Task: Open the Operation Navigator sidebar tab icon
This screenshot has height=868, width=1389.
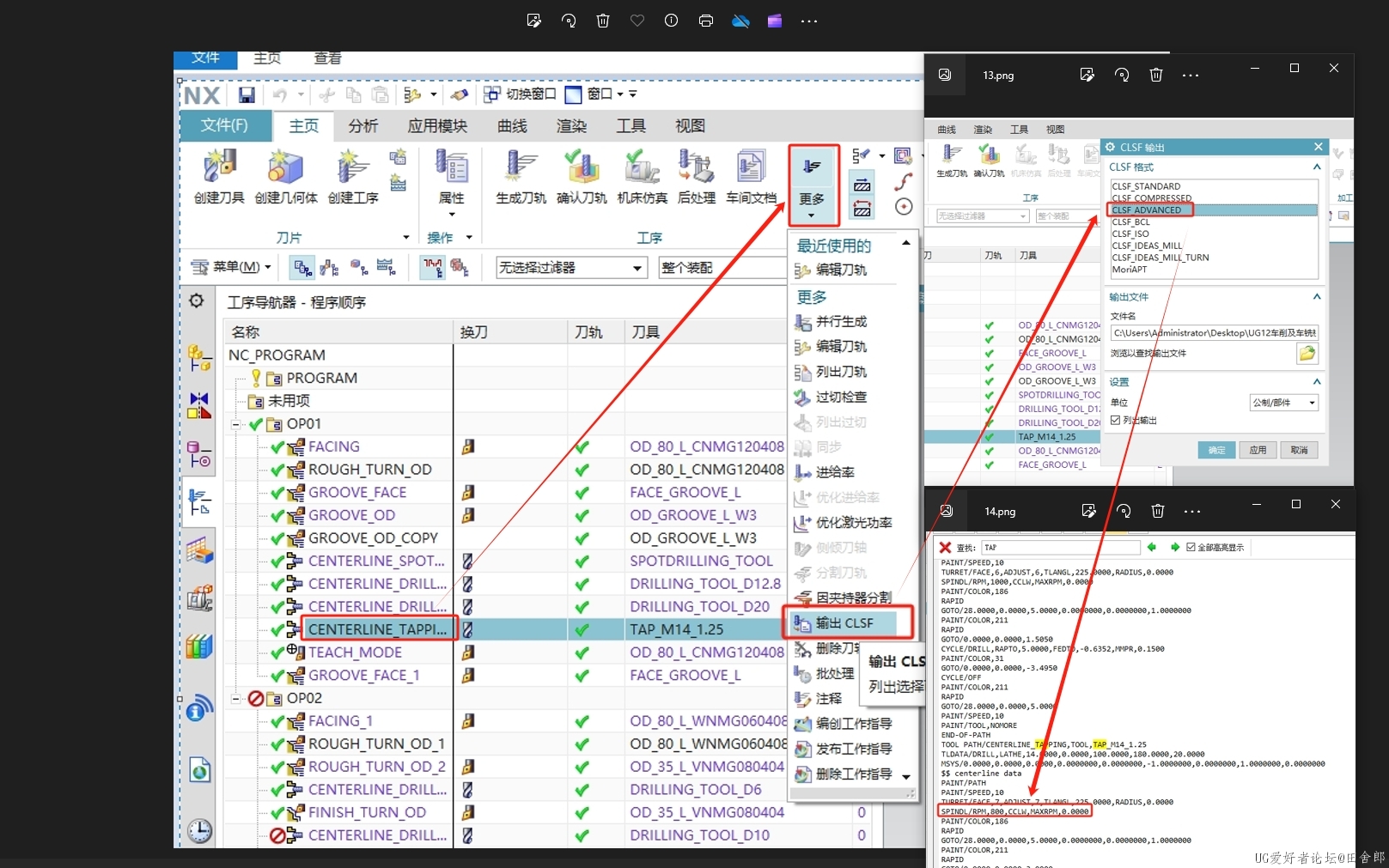Action: 199,501
